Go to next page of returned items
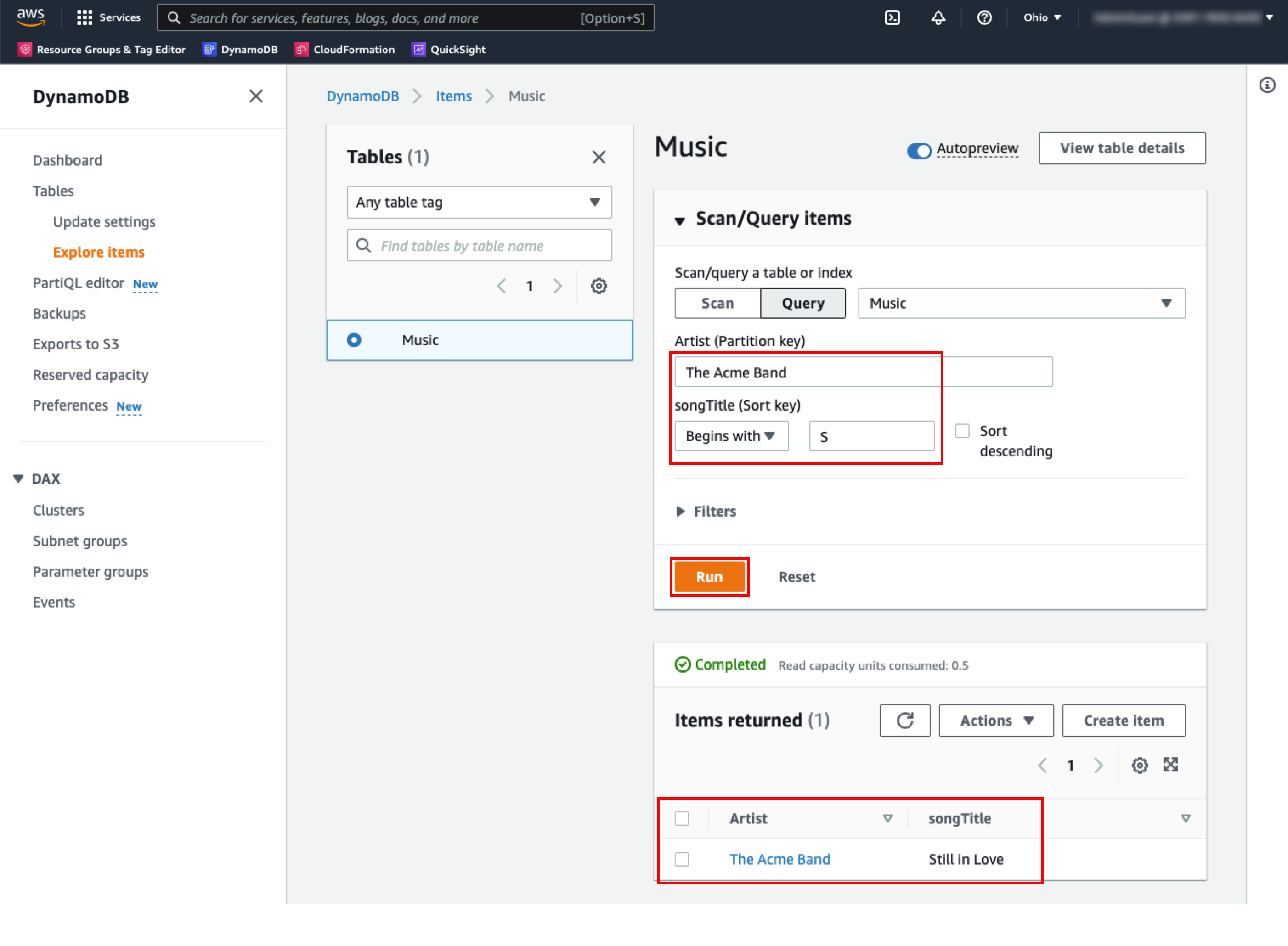The width and height of the screenshot is (1288, 946). 1098,766
